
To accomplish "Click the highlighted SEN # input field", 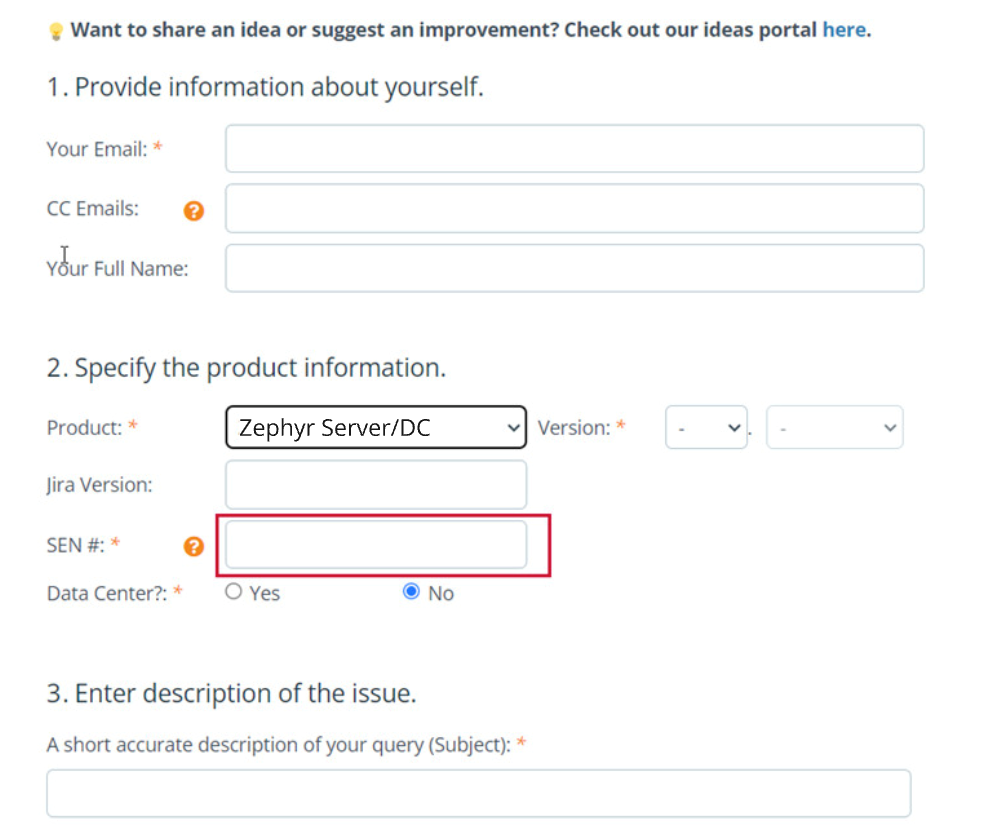I will coord(375,544).
